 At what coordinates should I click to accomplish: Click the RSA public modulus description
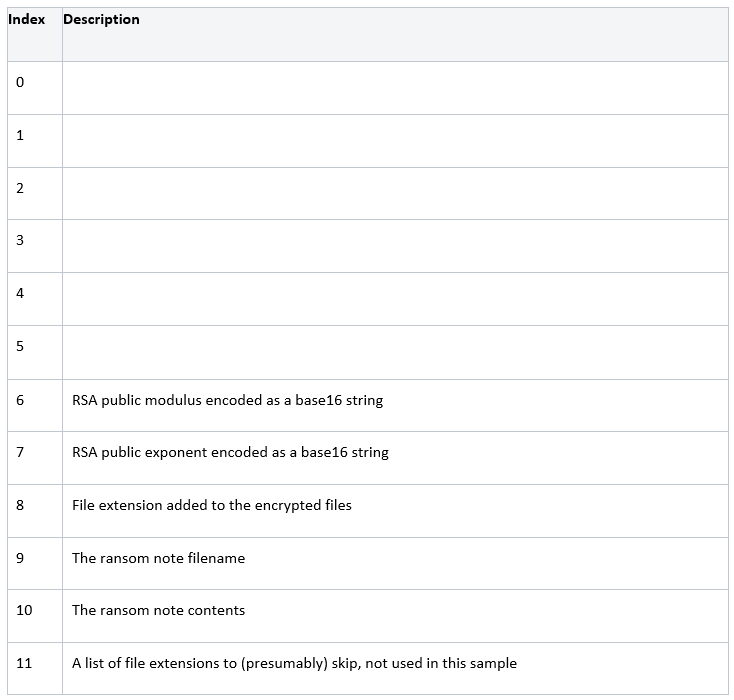pyautogui.click(x=228, y=400)
